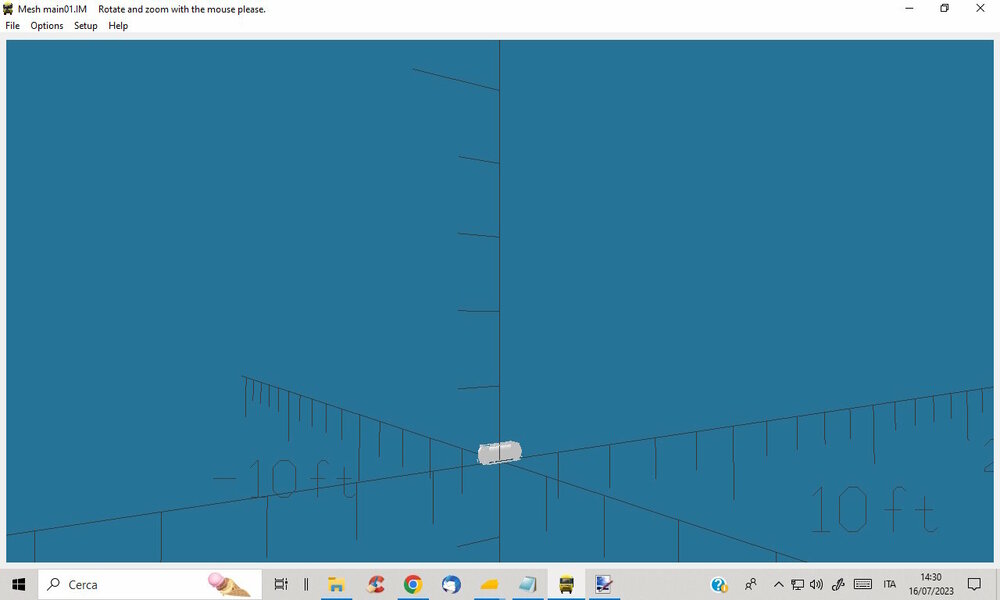Click the Cerca search box
The image size is (1000, 600).
[150, 584]
